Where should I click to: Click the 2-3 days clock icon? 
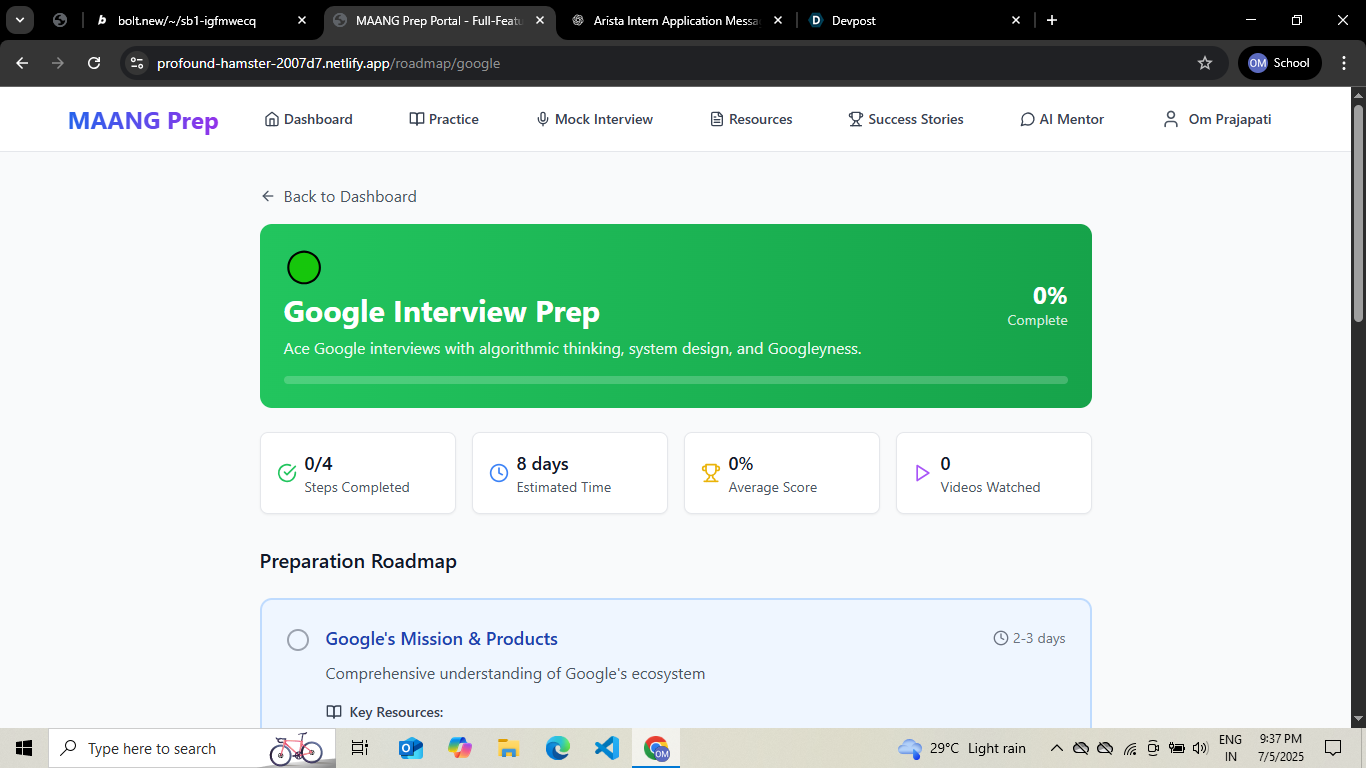pyautogui.click(x=1000, y=638)
